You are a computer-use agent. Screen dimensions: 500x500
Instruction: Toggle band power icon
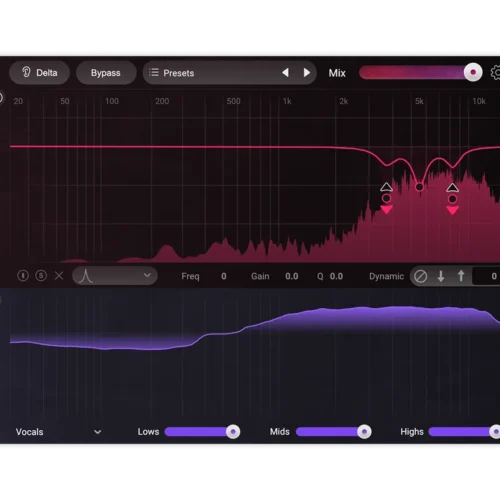tap(23, 276)
